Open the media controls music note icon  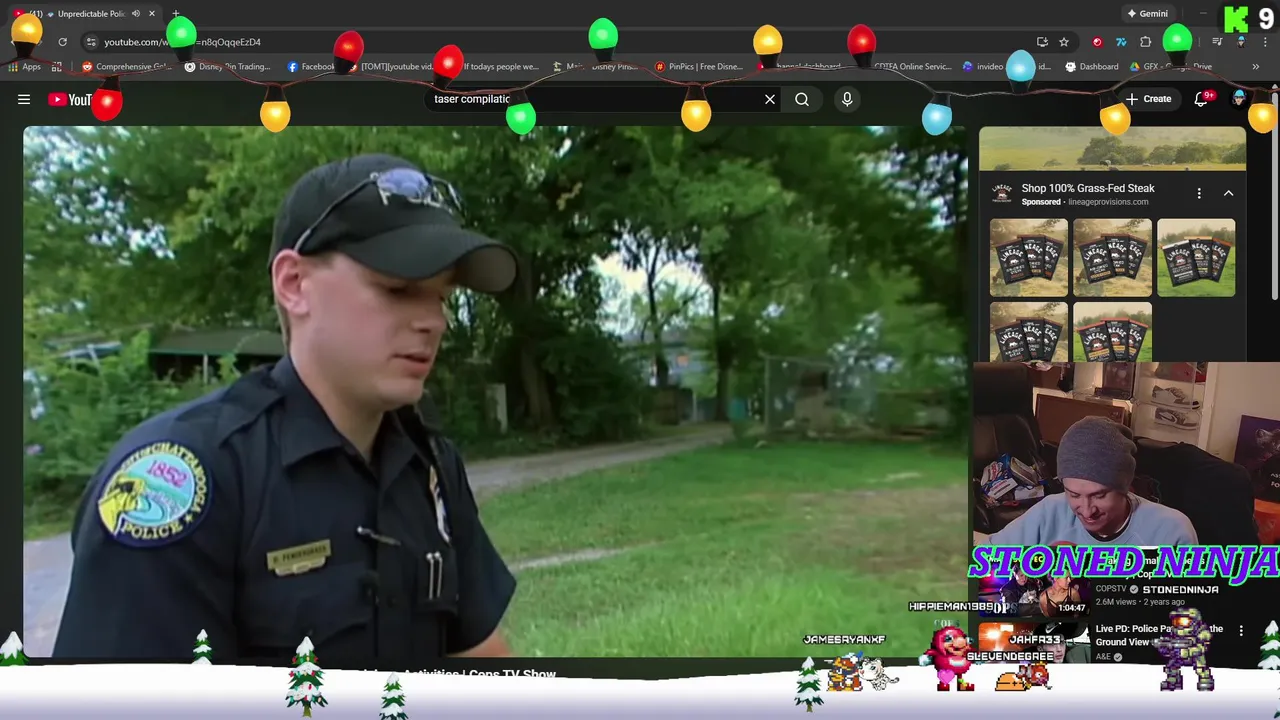click(1217, 42)
